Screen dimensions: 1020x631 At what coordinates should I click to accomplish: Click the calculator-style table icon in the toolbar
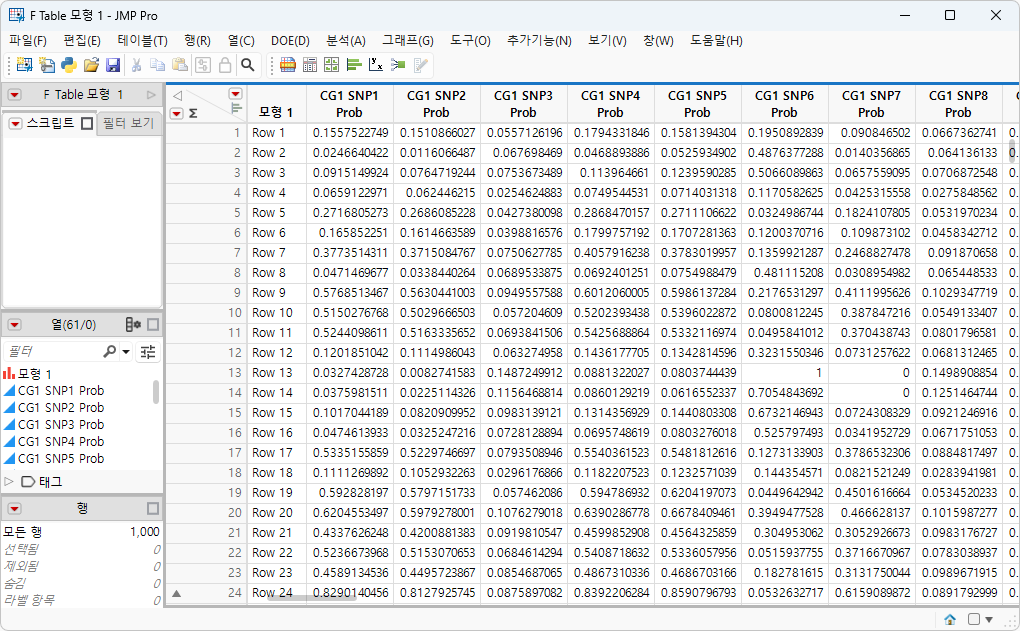click(x=310, y=64)
